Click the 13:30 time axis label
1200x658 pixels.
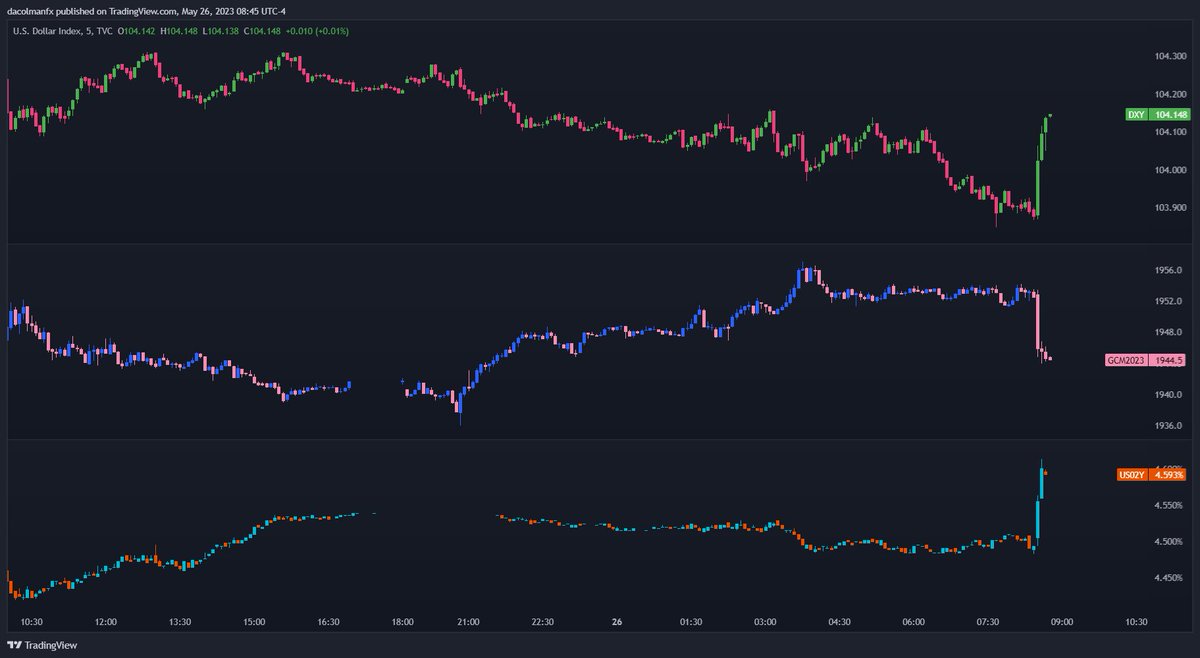pos(180,621)
